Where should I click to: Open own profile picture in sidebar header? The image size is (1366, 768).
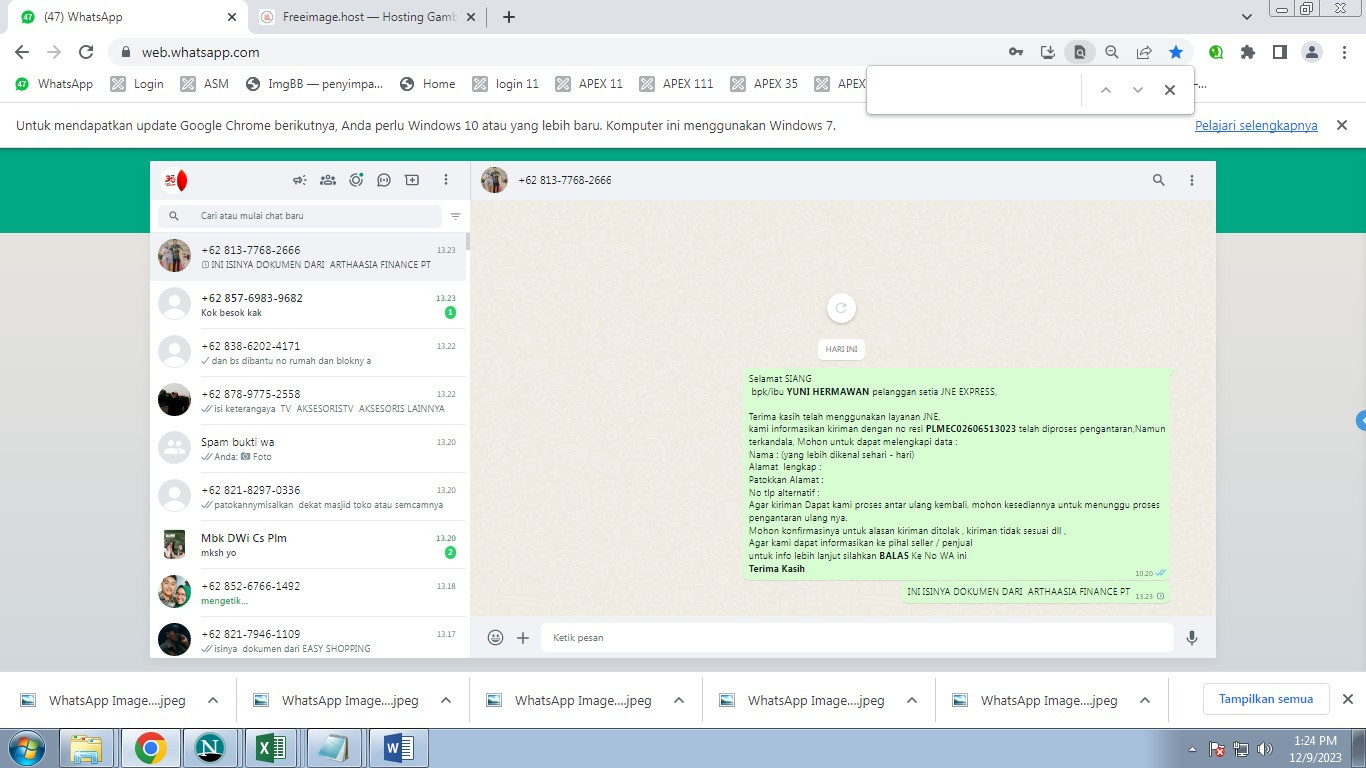(x=175, y=180)
